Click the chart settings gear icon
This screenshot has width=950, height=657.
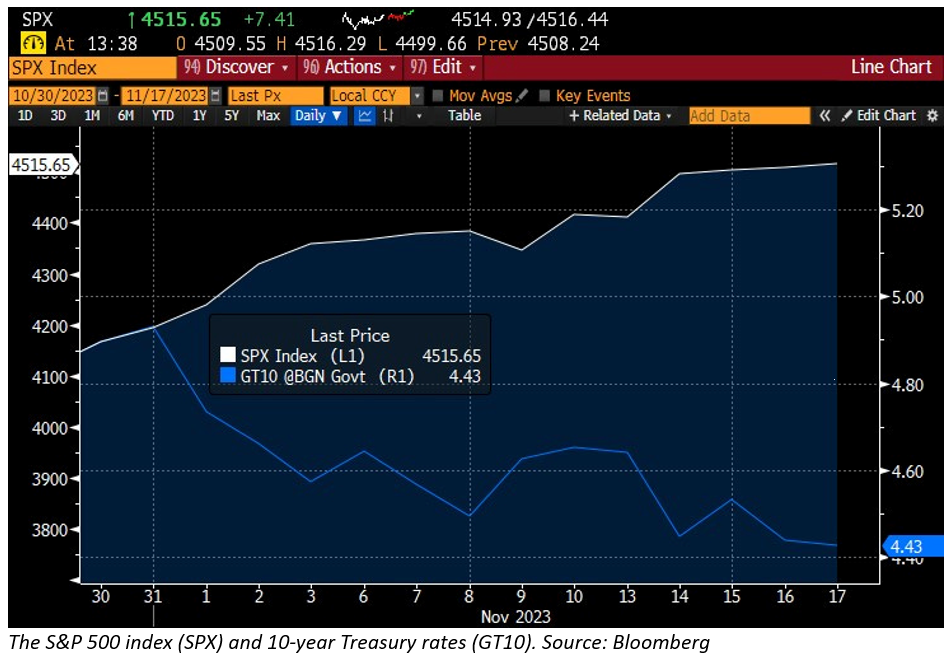click(x=933, y=116)
